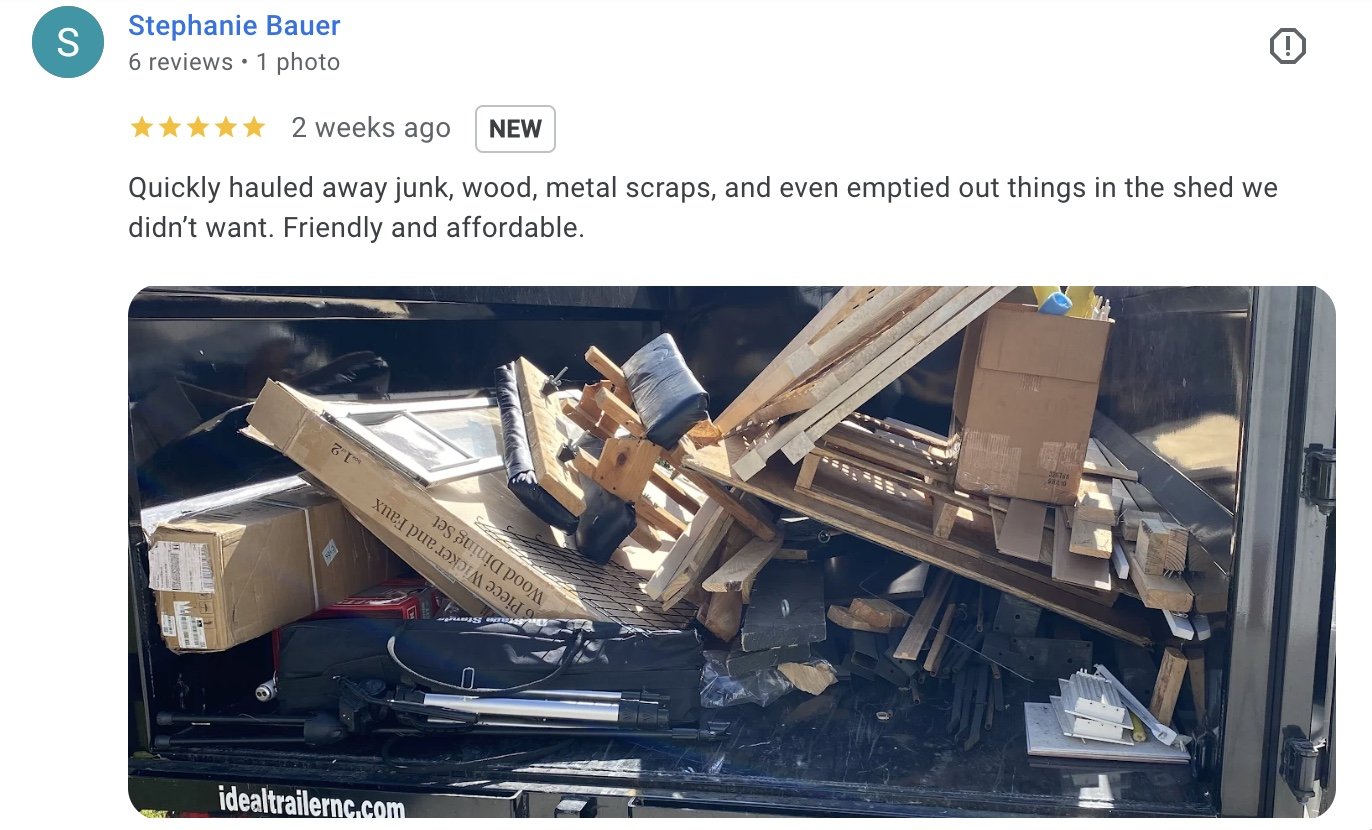The height and width of the screenshot is (830, 1372).
Task: Click the "2 weeks ago" timestamp
Action: (x=371, y=128)
